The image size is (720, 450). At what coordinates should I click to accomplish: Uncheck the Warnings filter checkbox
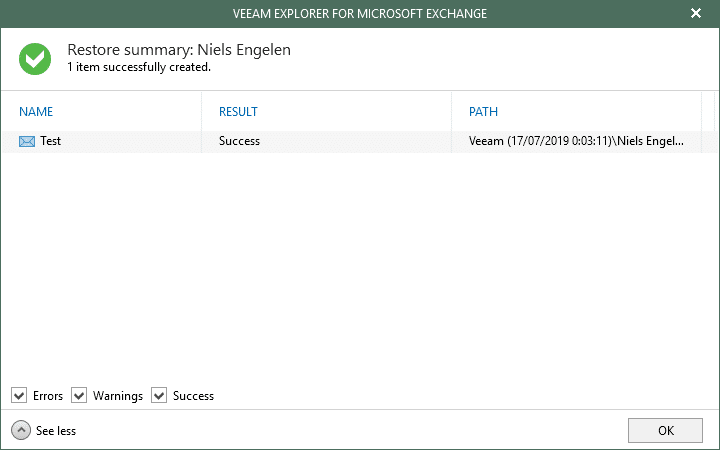tap(79, 395)
